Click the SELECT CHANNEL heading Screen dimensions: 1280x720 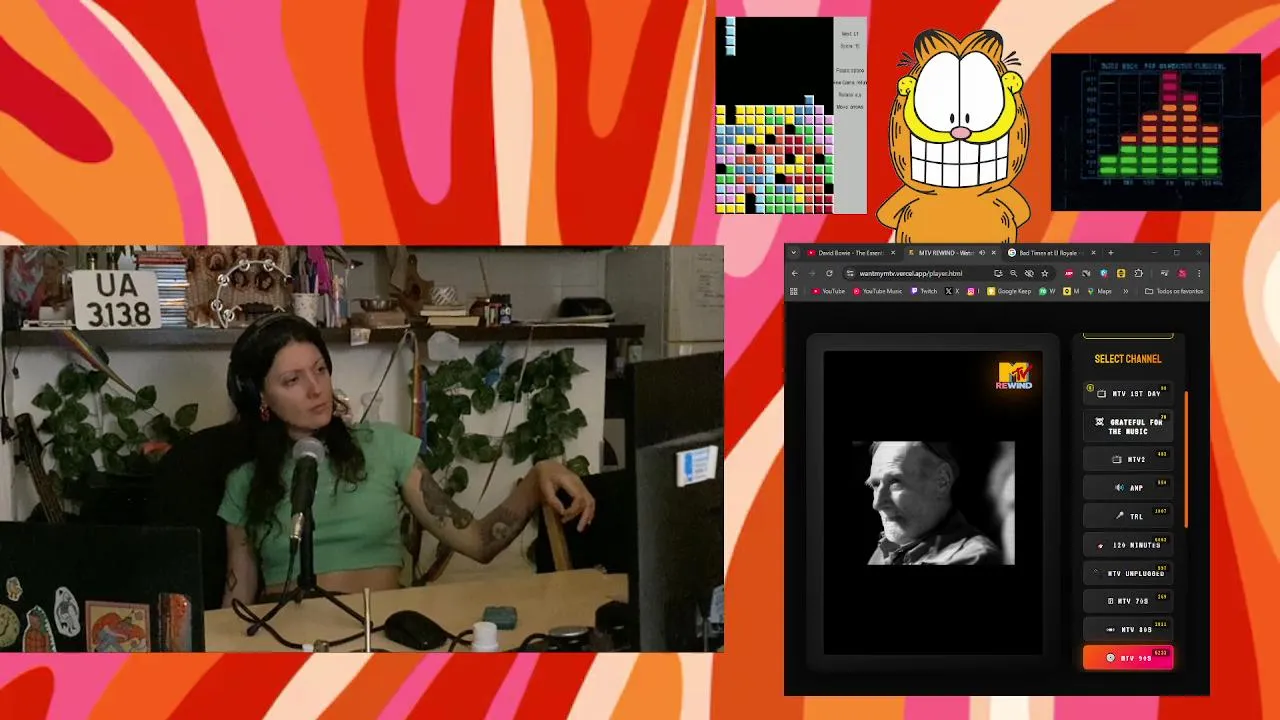tap(1128, 359)
